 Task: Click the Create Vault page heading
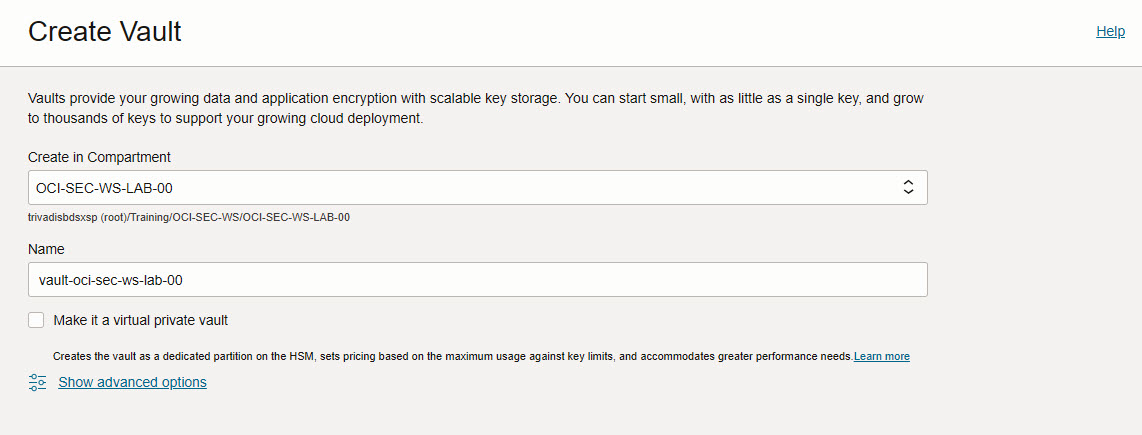[x=105, y=32]
